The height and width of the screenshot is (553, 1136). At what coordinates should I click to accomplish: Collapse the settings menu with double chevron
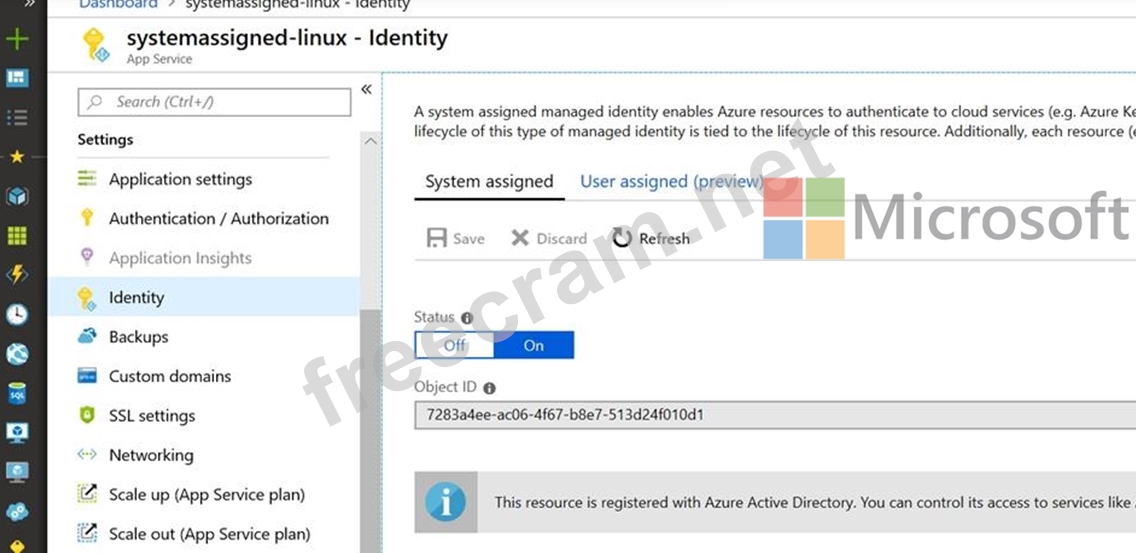[366, 90]
